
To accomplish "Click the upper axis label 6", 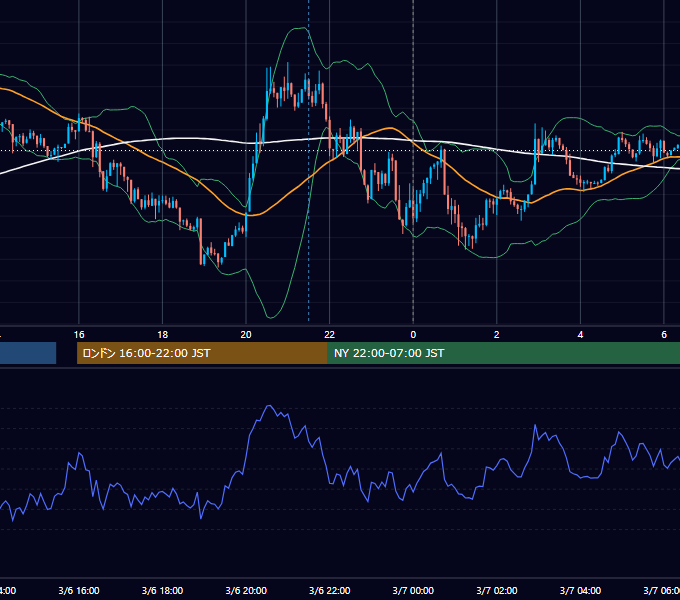I will [x=664, y=334].
